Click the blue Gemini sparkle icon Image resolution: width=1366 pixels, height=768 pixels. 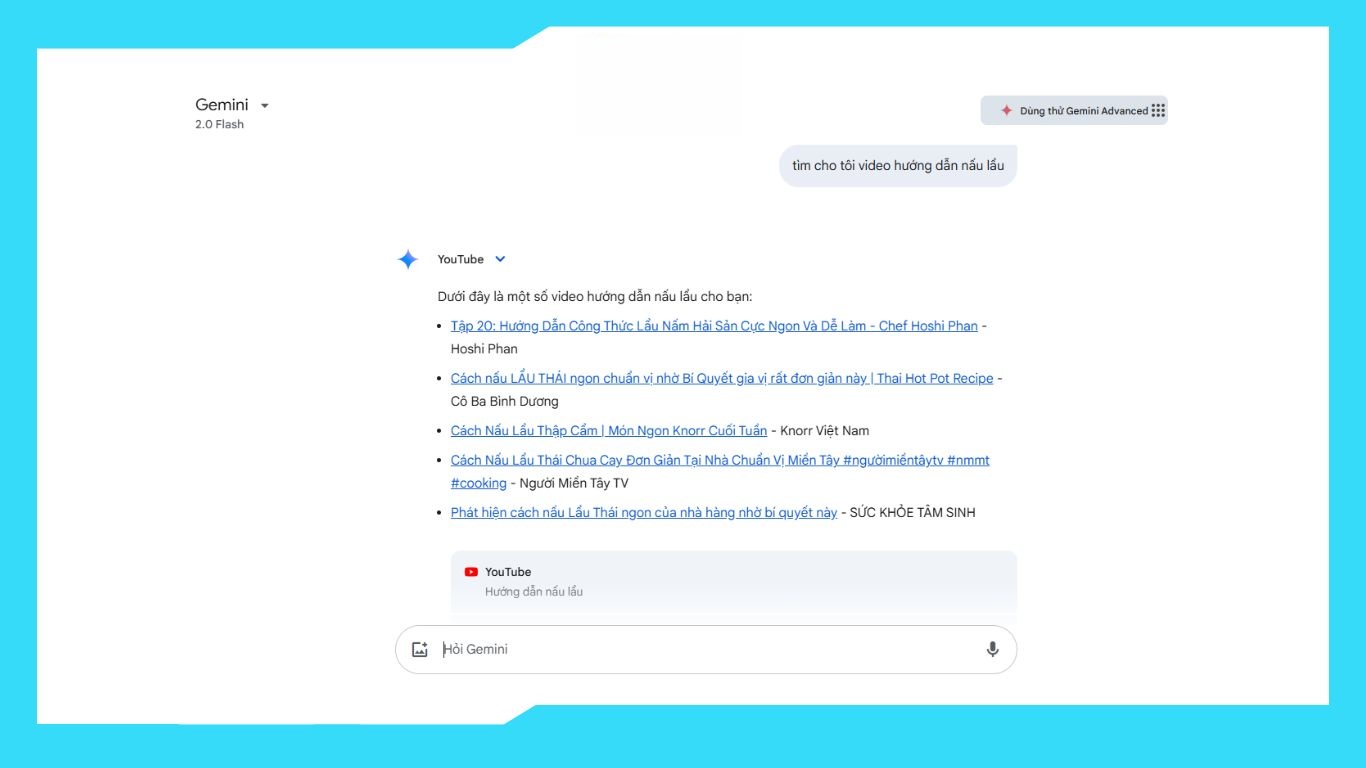pyautogui.click(x=408, y=260)
